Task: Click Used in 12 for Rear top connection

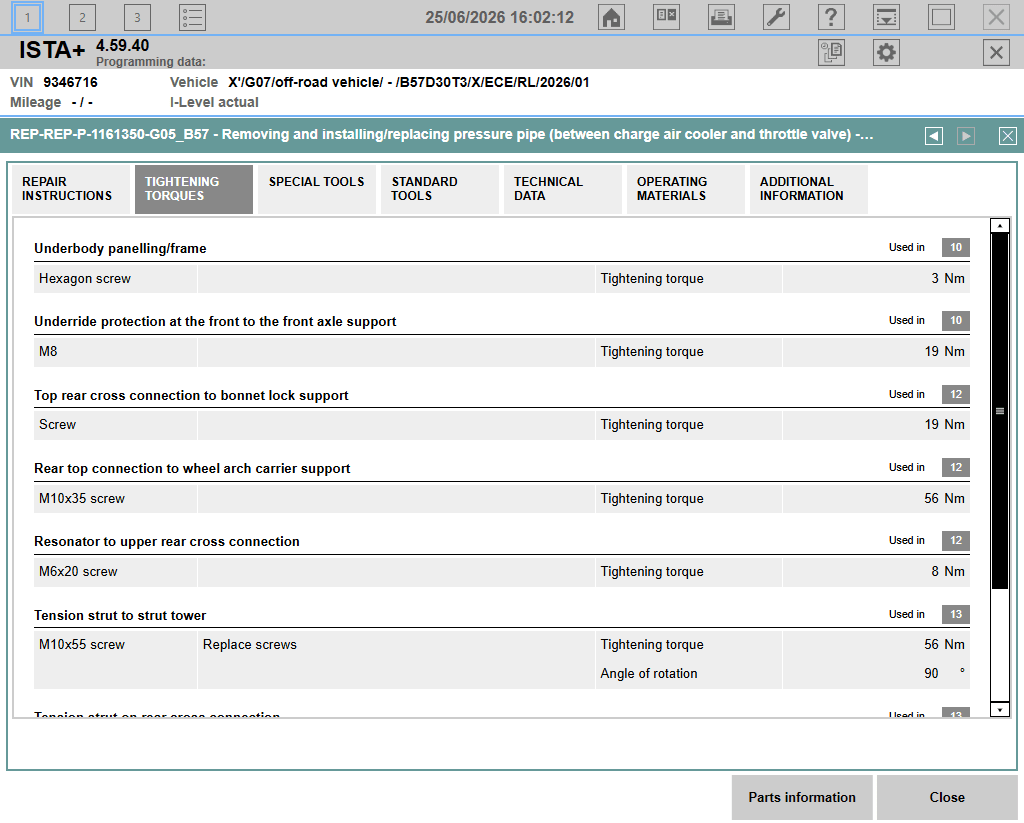Action: click(x=955, y=468)
